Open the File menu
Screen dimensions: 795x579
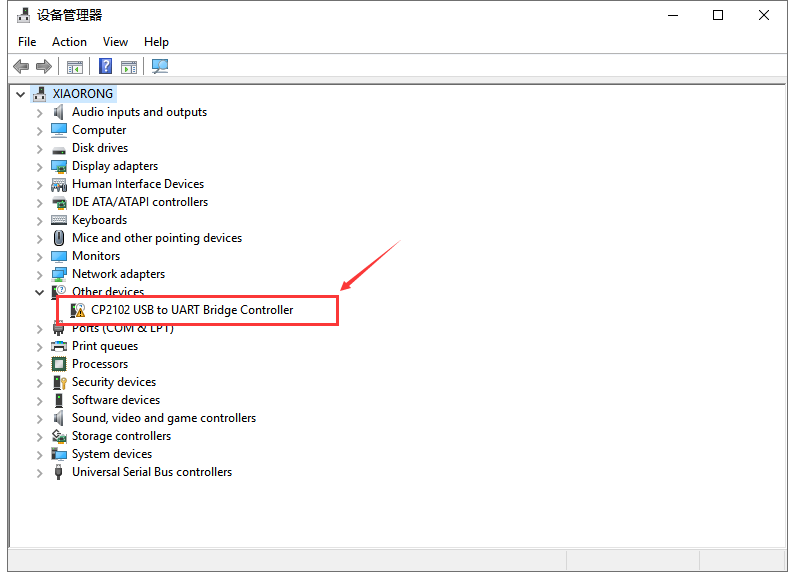coord(27,42)
